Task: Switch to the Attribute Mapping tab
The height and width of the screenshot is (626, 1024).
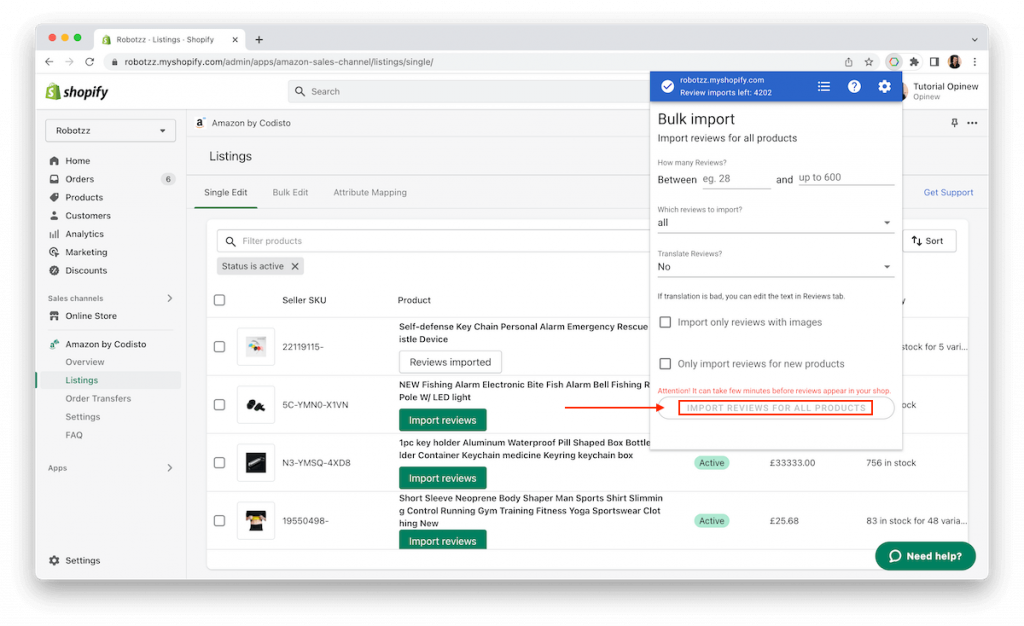Action: tap(370, 193)
